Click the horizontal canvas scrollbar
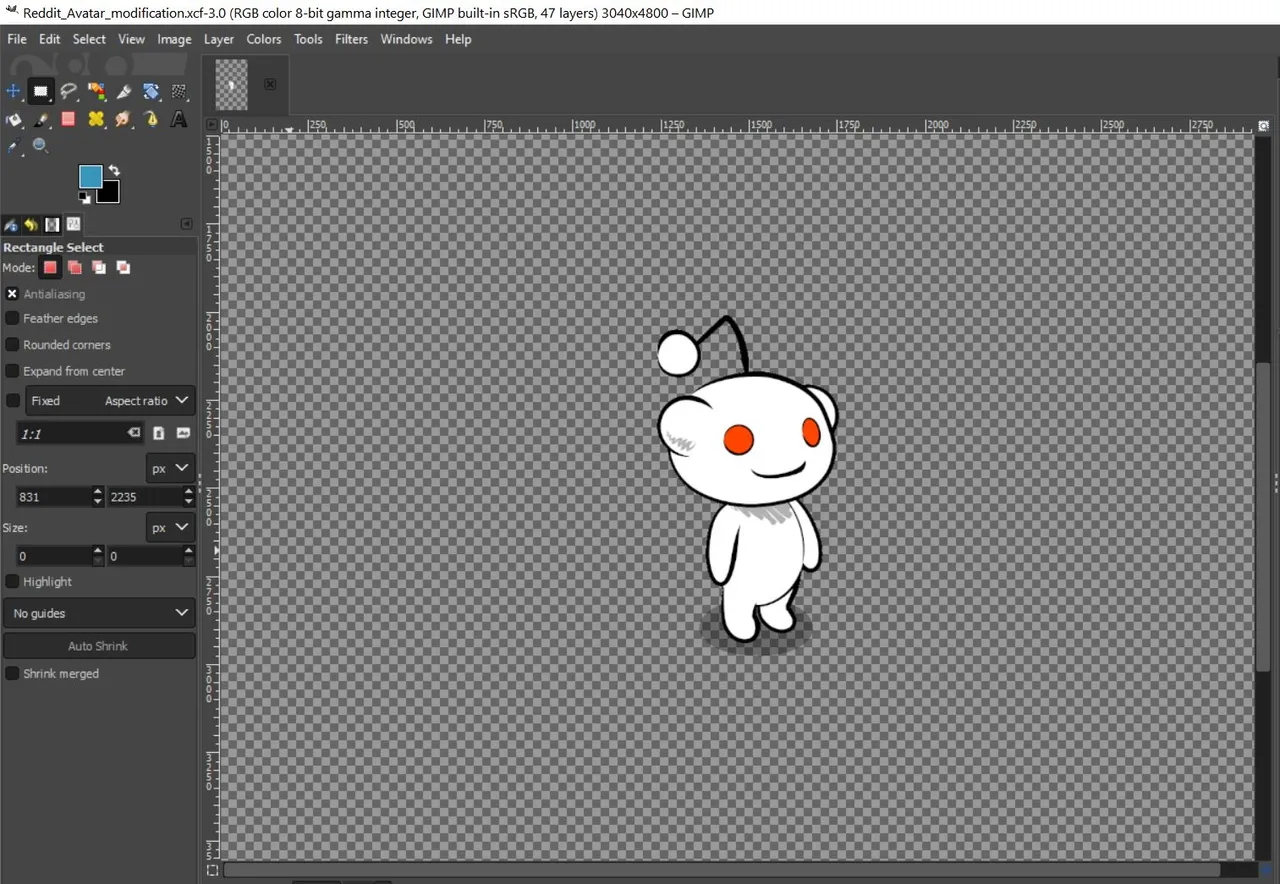This screenshot has width=1280, height=884. [x=721, y=870]
